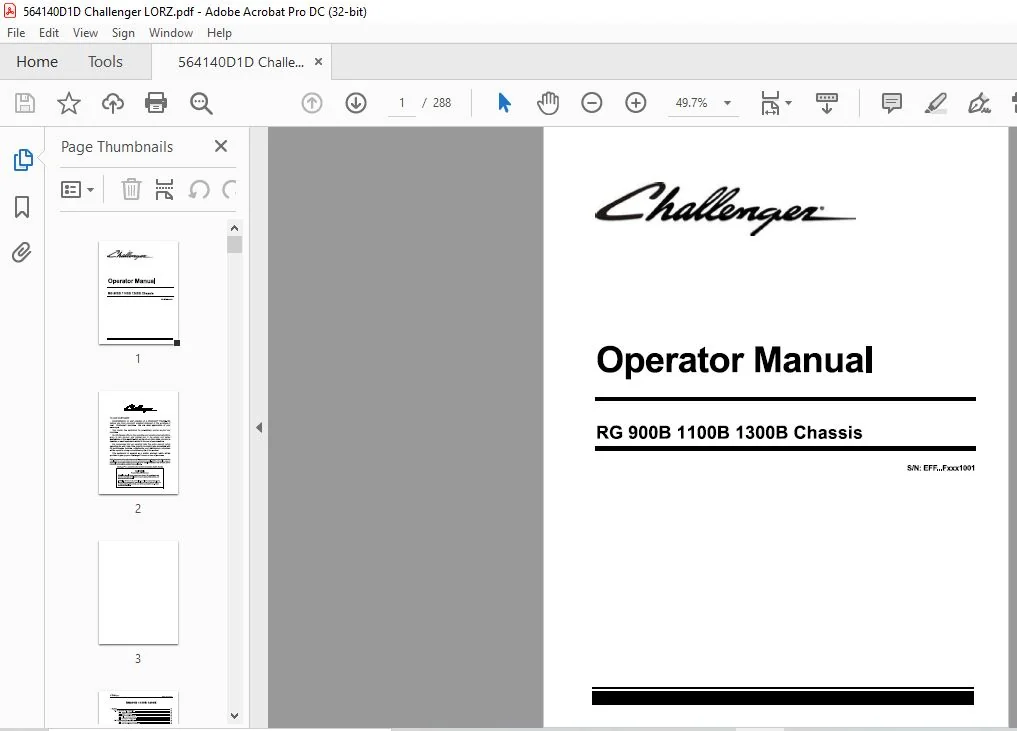This screenshot has height=731, width=1017.
Task: Collapse the navigation pane with the arrow
Action: click(x=259, y=427)
